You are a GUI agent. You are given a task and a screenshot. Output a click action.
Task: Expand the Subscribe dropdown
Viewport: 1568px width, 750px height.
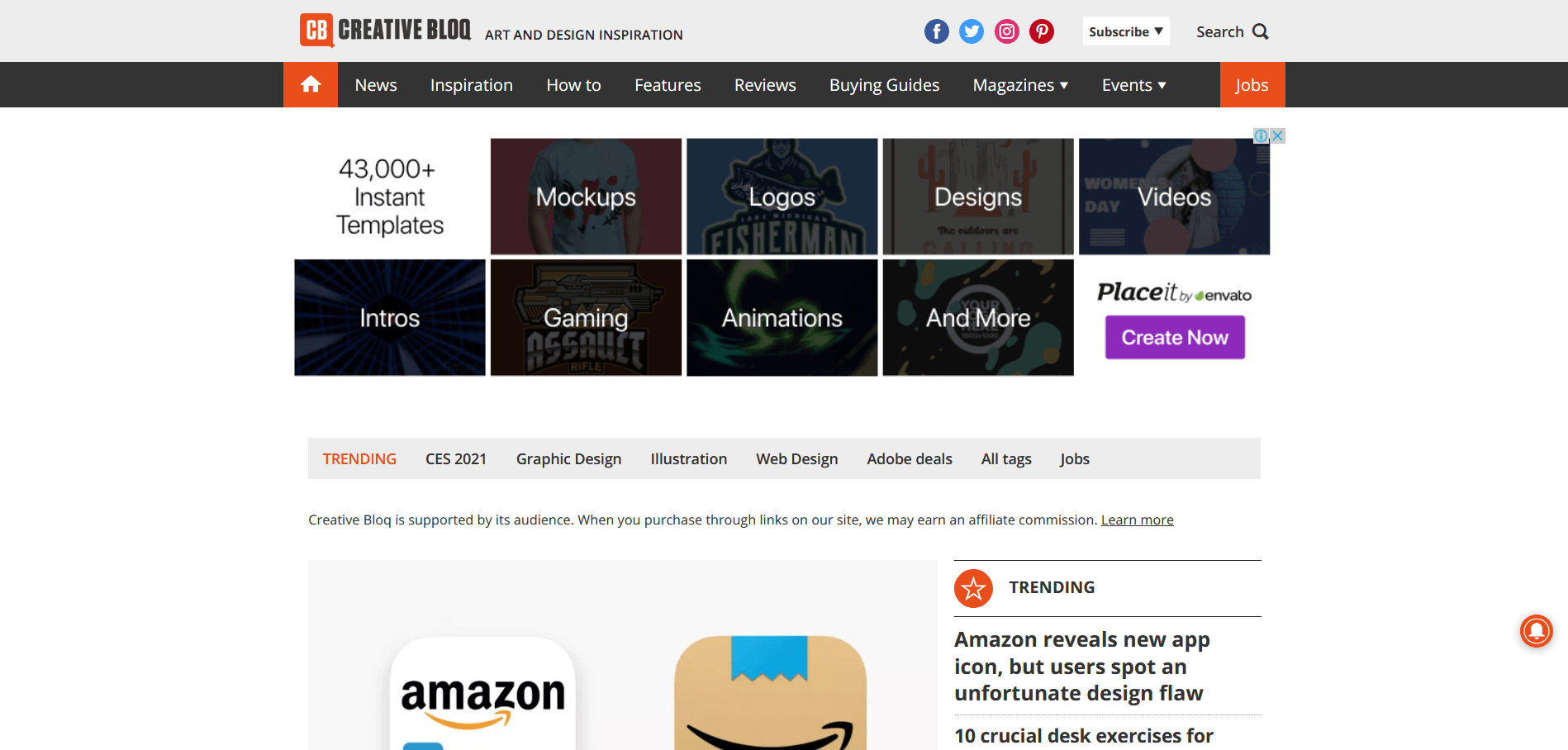[1126, 31]
